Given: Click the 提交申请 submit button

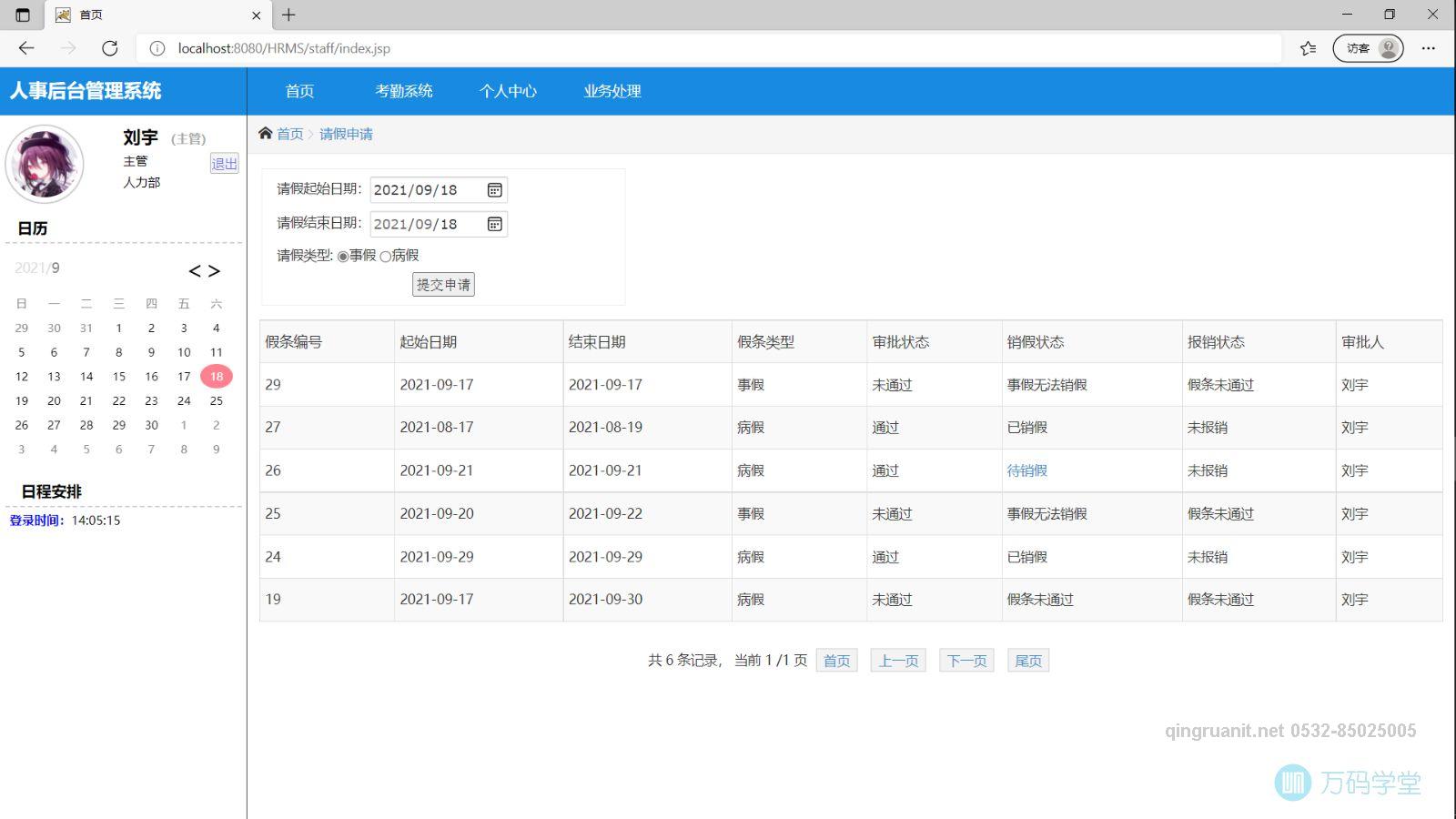Looking at the screenshot, I should [443, 284].
